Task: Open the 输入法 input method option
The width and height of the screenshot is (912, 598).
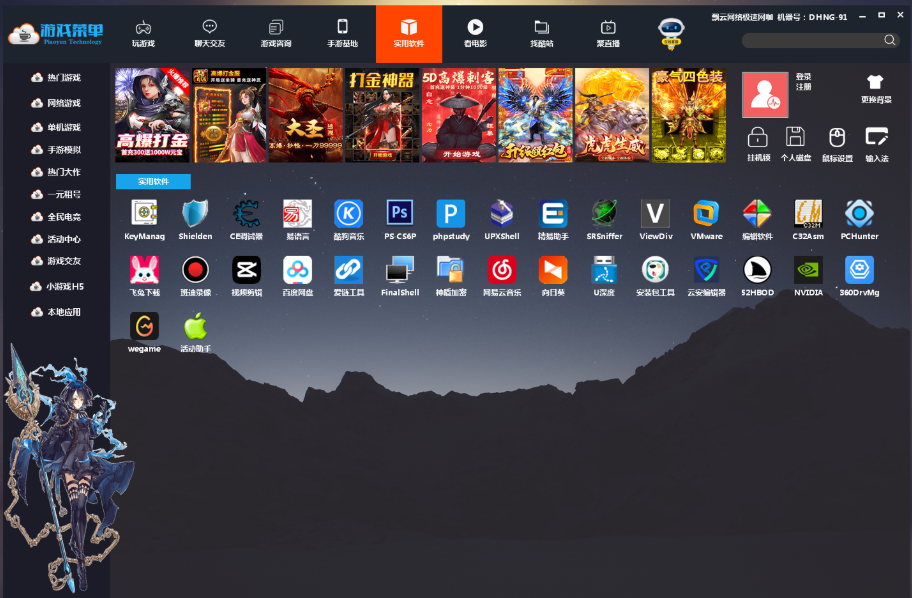Action: click(877, 144)
